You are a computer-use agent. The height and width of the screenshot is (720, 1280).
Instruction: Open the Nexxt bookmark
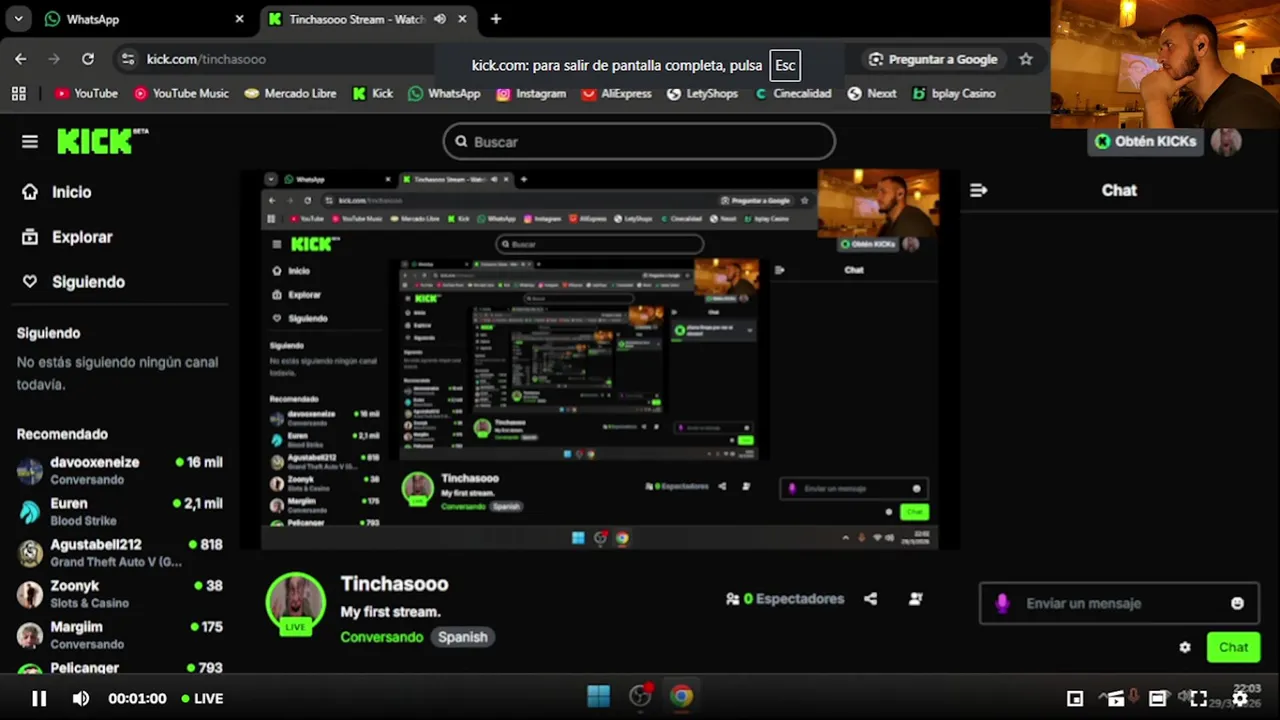(x=872, y=93)
